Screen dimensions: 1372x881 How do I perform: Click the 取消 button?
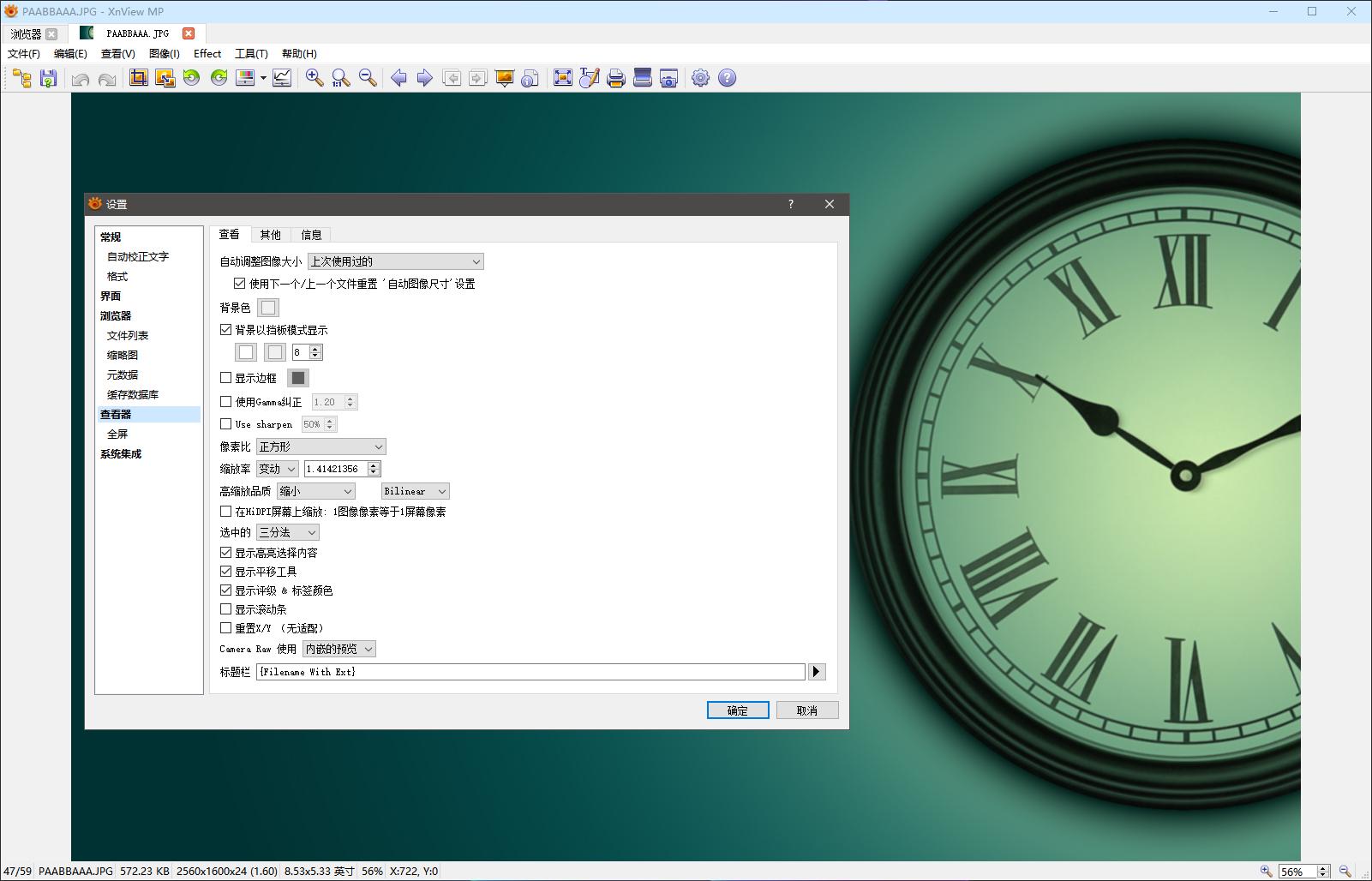(806, 710)
